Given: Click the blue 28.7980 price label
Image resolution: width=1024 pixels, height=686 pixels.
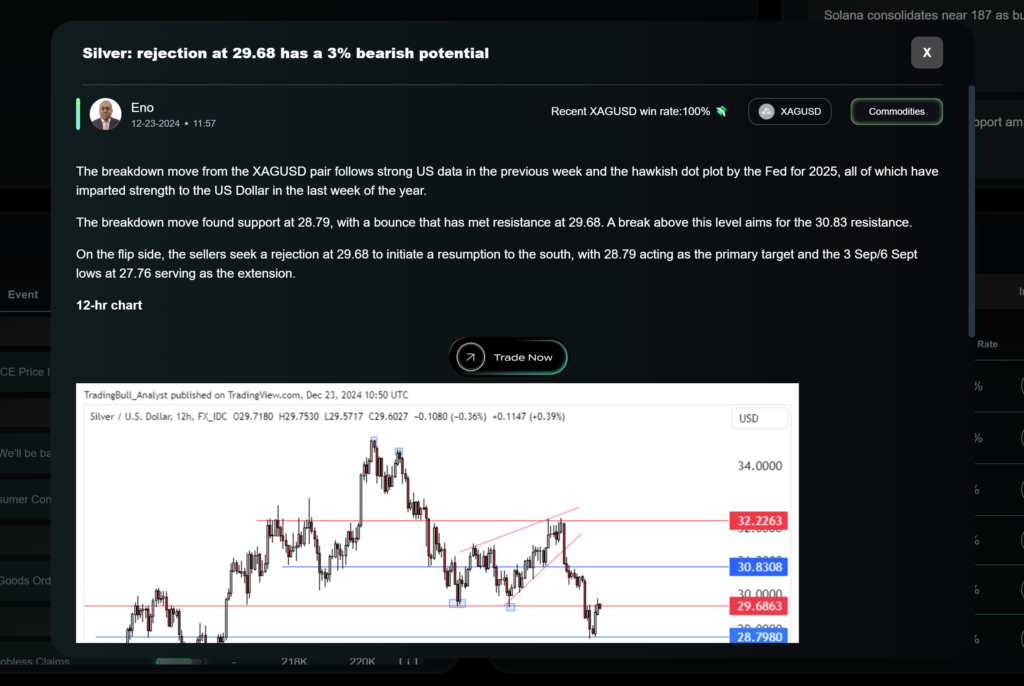Looking at the screenshot, I should coord(757,636).
